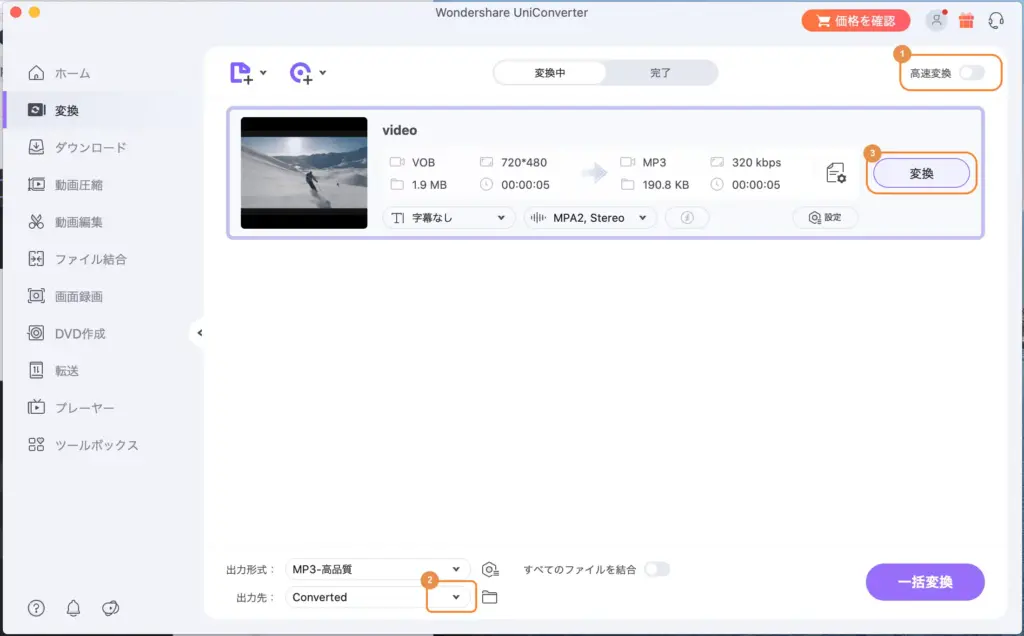Start batch conversion with 一括変換
Screen dimensions: 1024x636
click(x=924, y=582)
